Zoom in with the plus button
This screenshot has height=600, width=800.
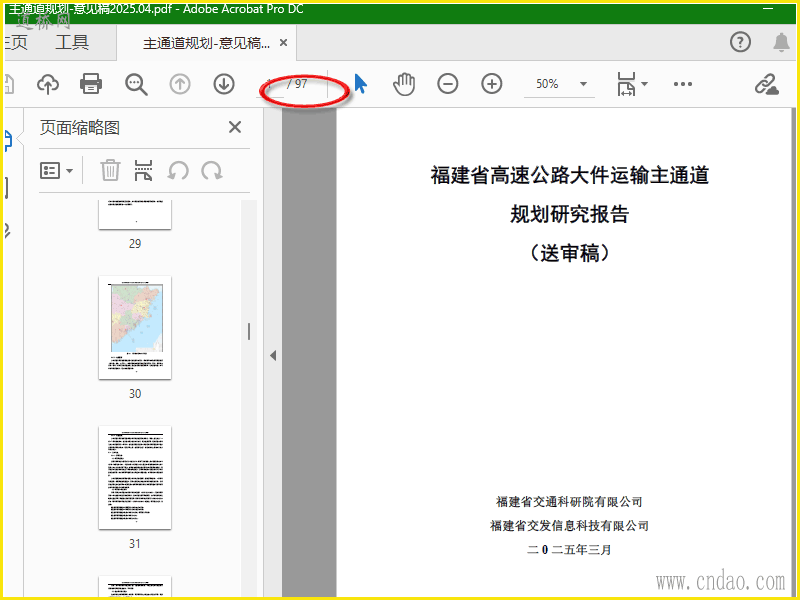point(492,84)
